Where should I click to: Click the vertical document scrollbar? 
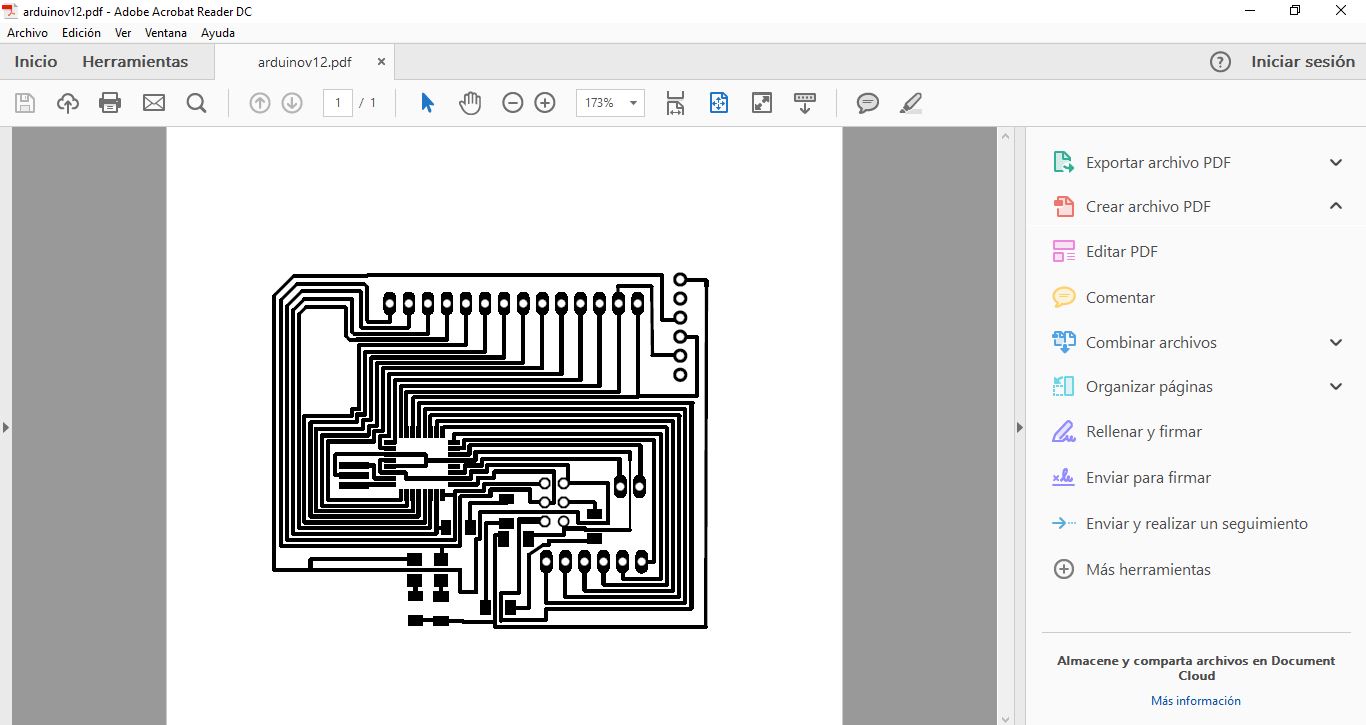pos(1005,426)
